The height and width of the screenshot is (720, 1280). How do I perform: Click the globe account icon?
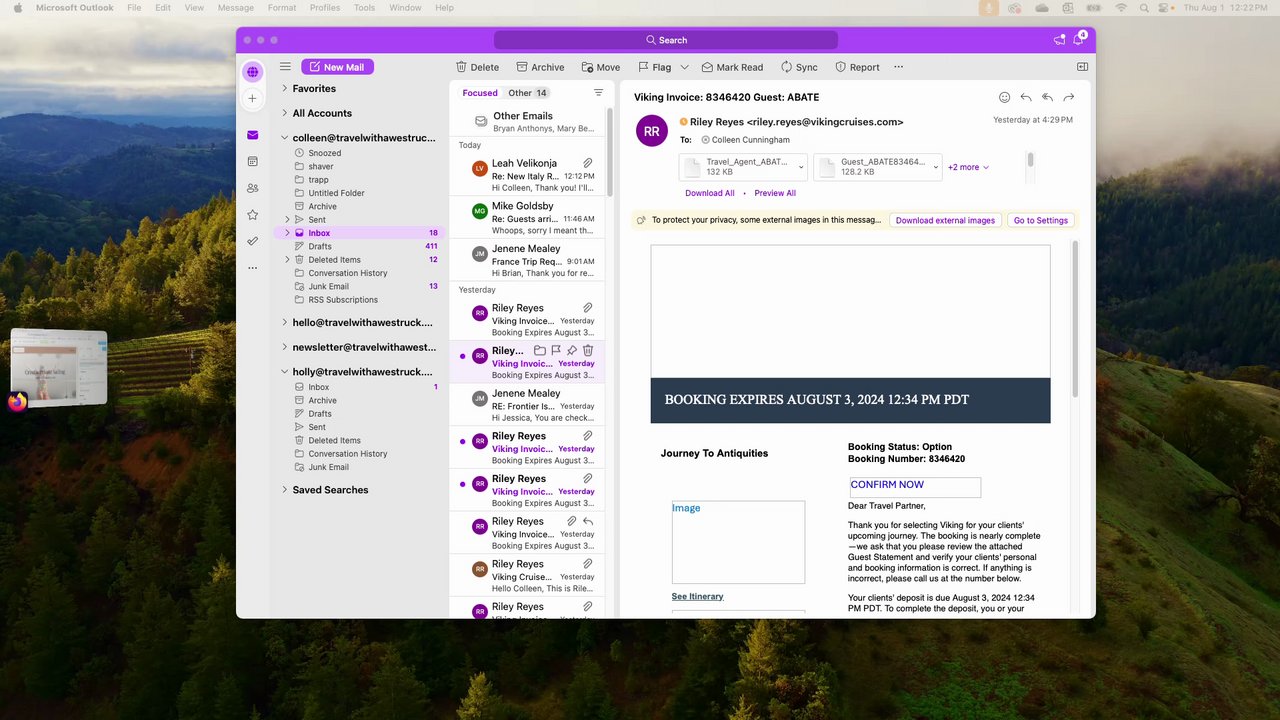pyautogui.click(x=252, y=72)
